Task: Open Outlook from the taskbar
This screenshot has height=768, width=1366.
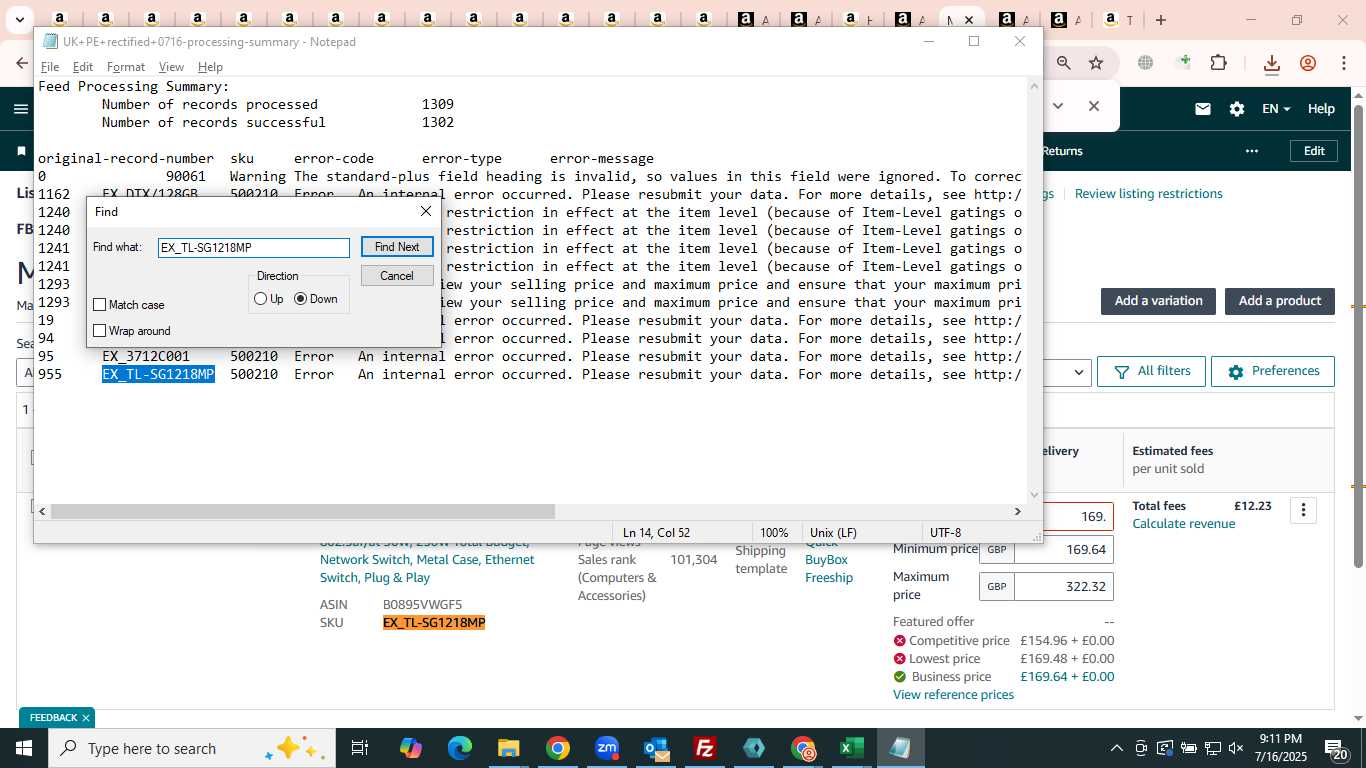Action: pos(656,748)
